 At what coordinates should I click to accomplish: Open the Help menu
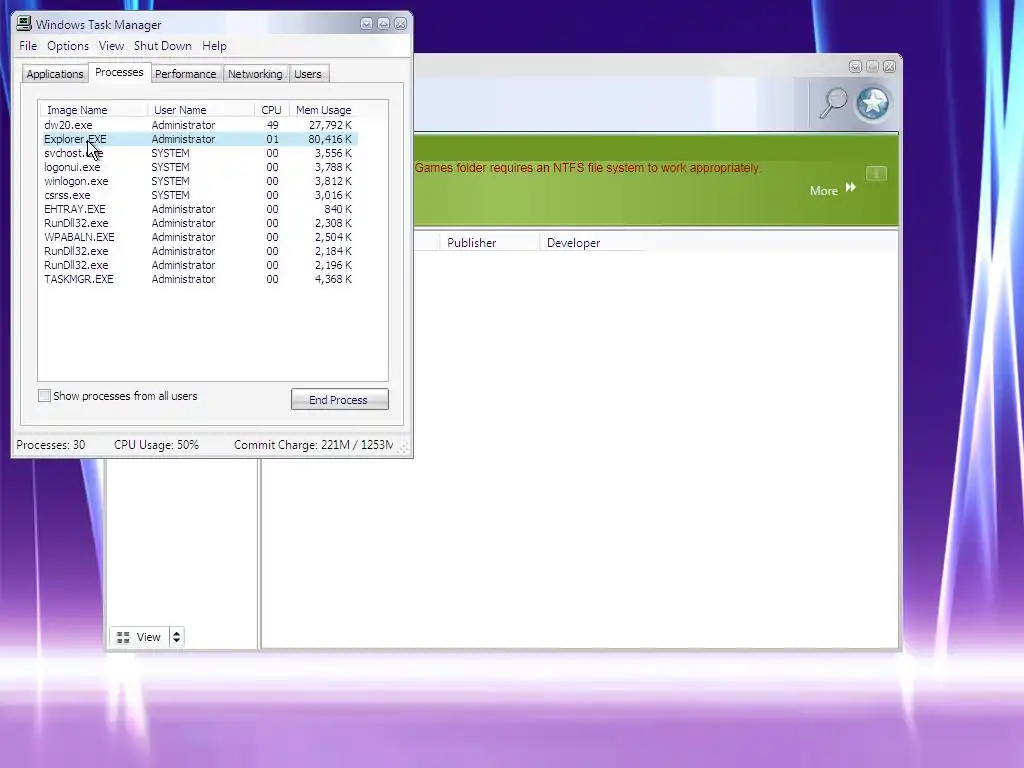214,46
